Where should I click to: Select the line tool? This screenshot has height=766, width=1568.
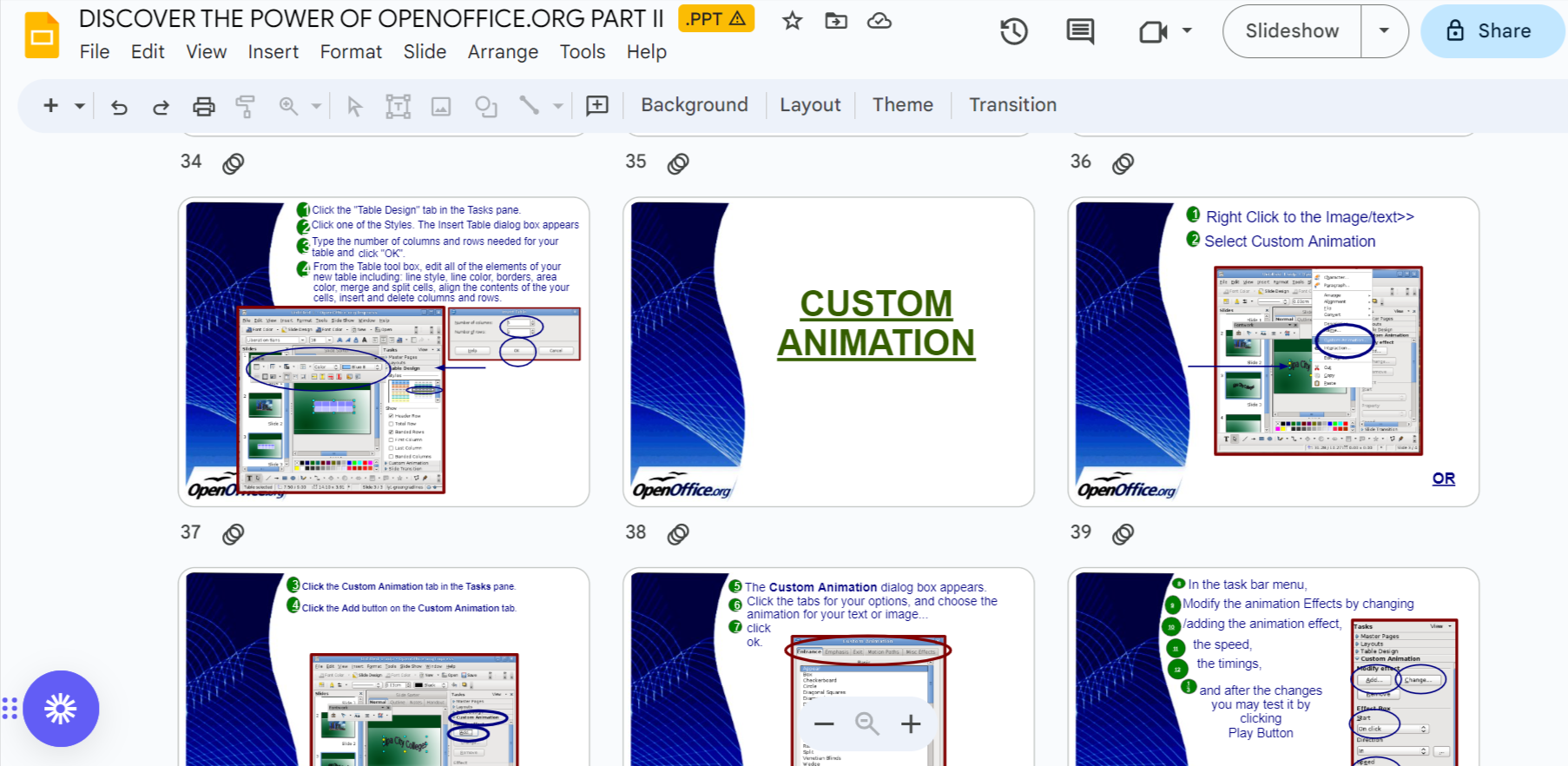pos(529,105)
